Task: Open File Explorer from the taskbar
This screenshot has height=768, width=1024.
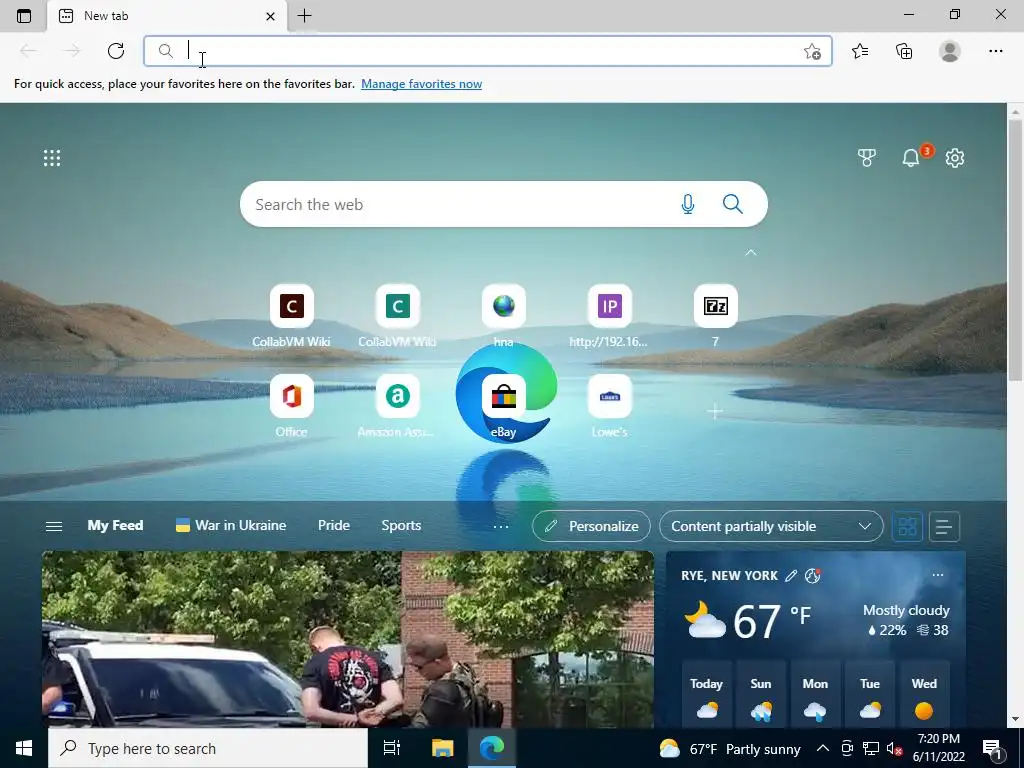Action: pos(442,748)
